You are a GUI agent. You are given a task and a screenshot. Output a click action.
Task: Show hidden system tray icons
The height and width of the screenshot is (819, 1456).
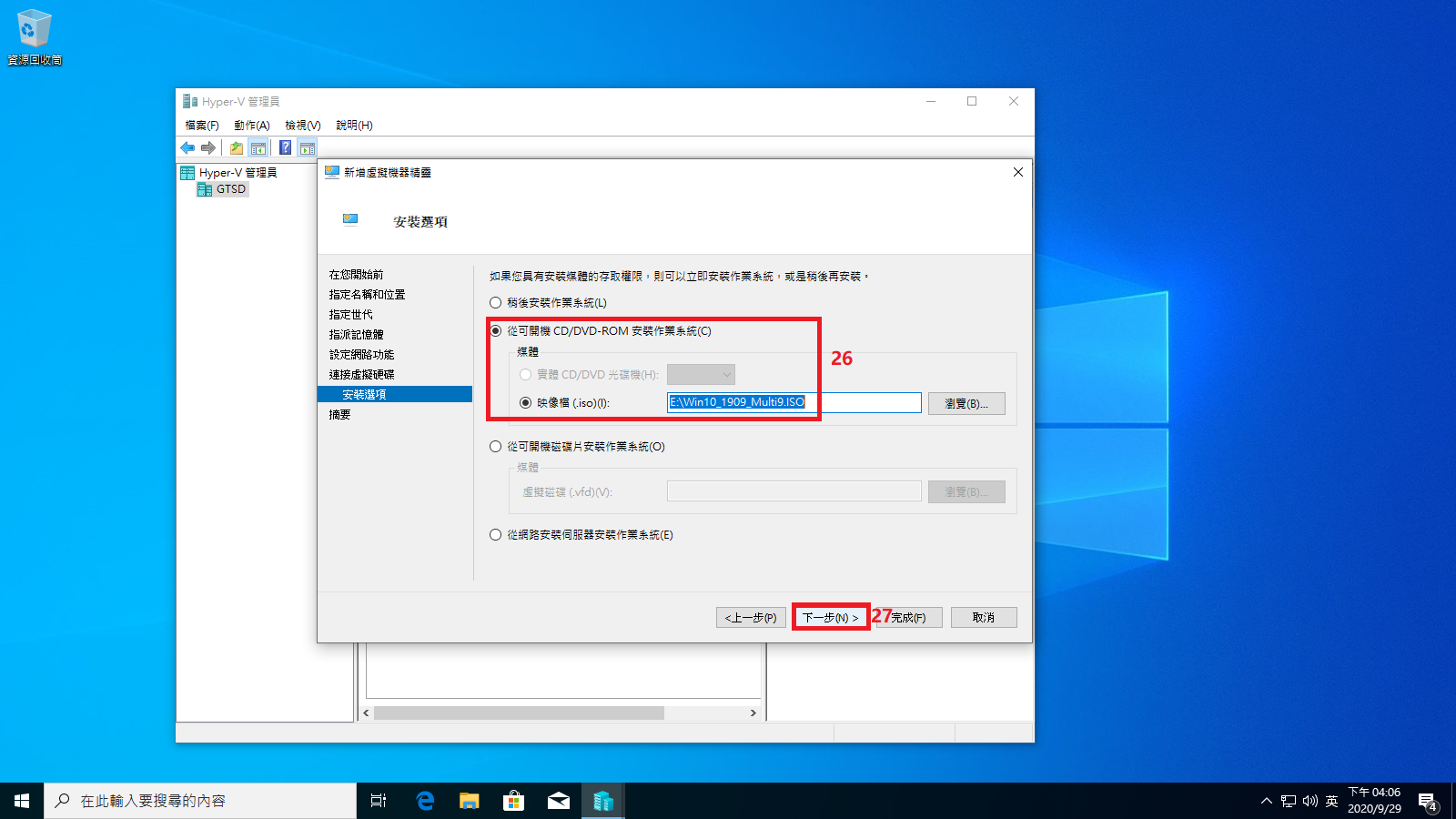click(1266, 801)
